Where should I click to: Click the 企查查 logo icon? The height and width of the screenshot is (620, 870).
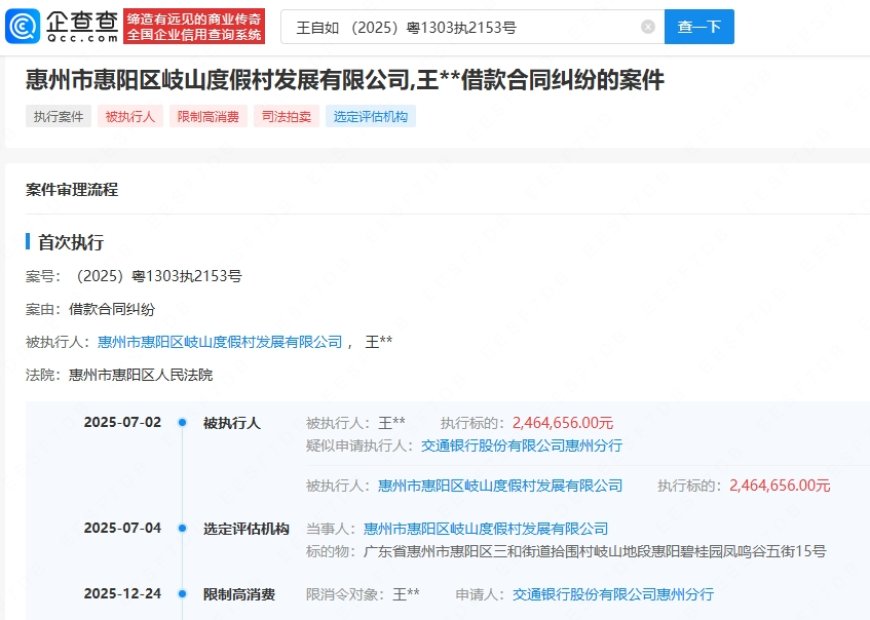tap(20, 22)
